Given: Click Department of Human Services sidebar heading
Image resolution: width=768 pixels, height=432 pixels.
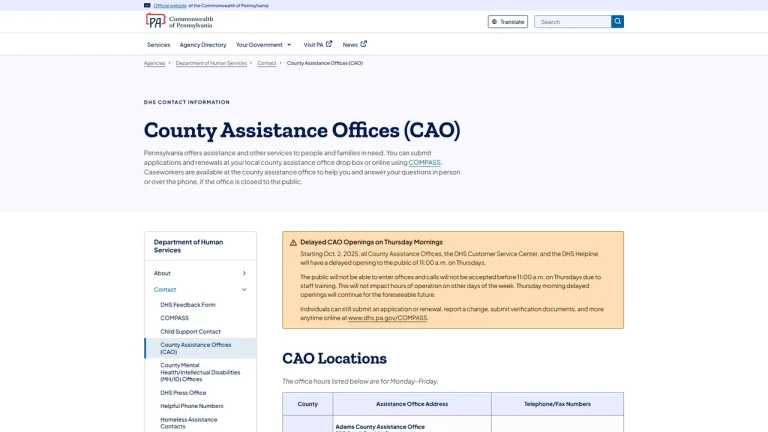Looking at the screenshot, I should [x=188, y=246].
